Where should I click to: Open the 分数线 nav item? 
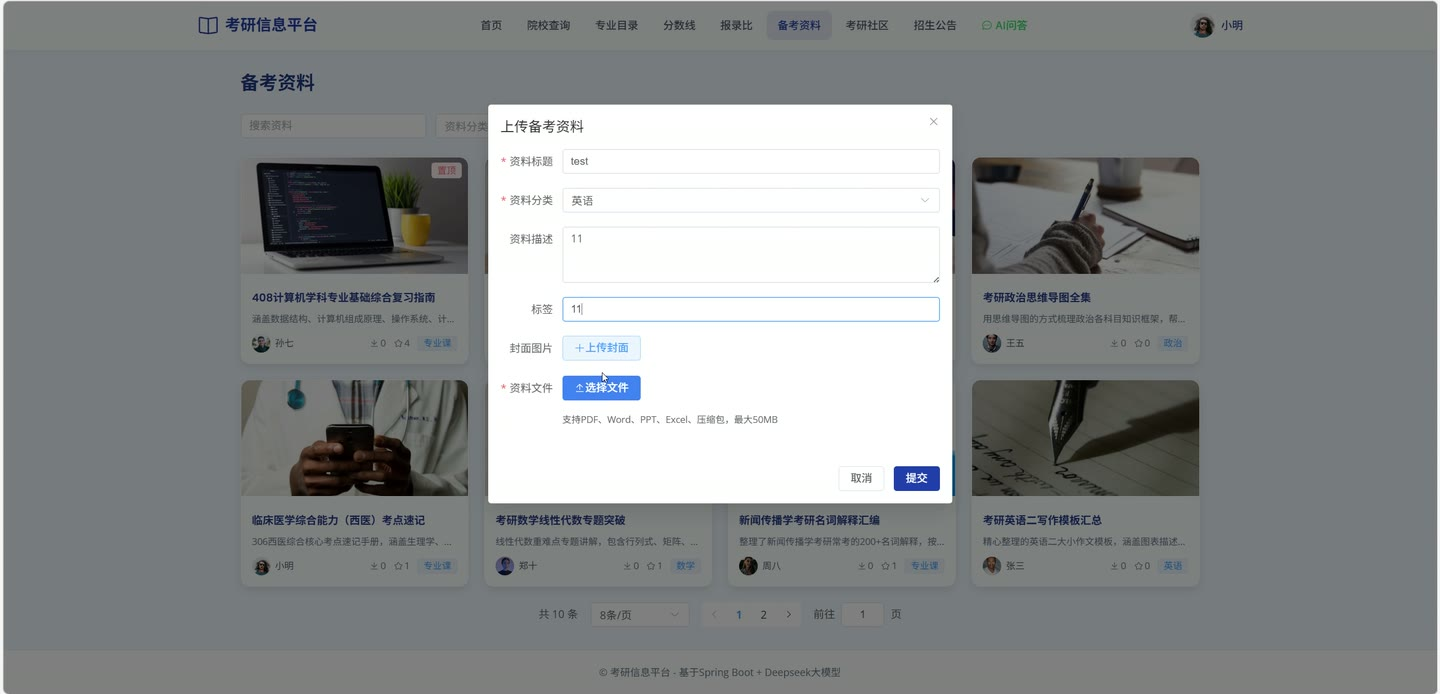(x=679, y=26)
